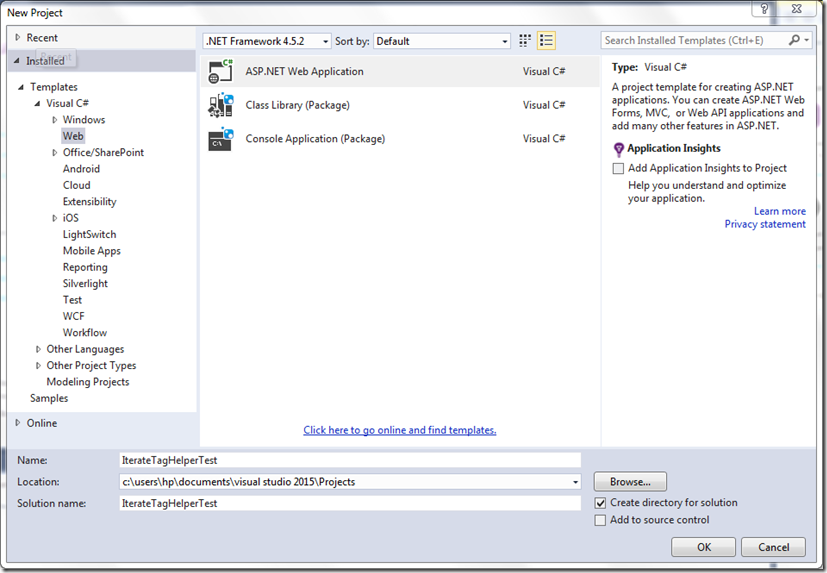Switch to small icons view
The width and height of the screenshot is (827, 573).
point(525,41)
